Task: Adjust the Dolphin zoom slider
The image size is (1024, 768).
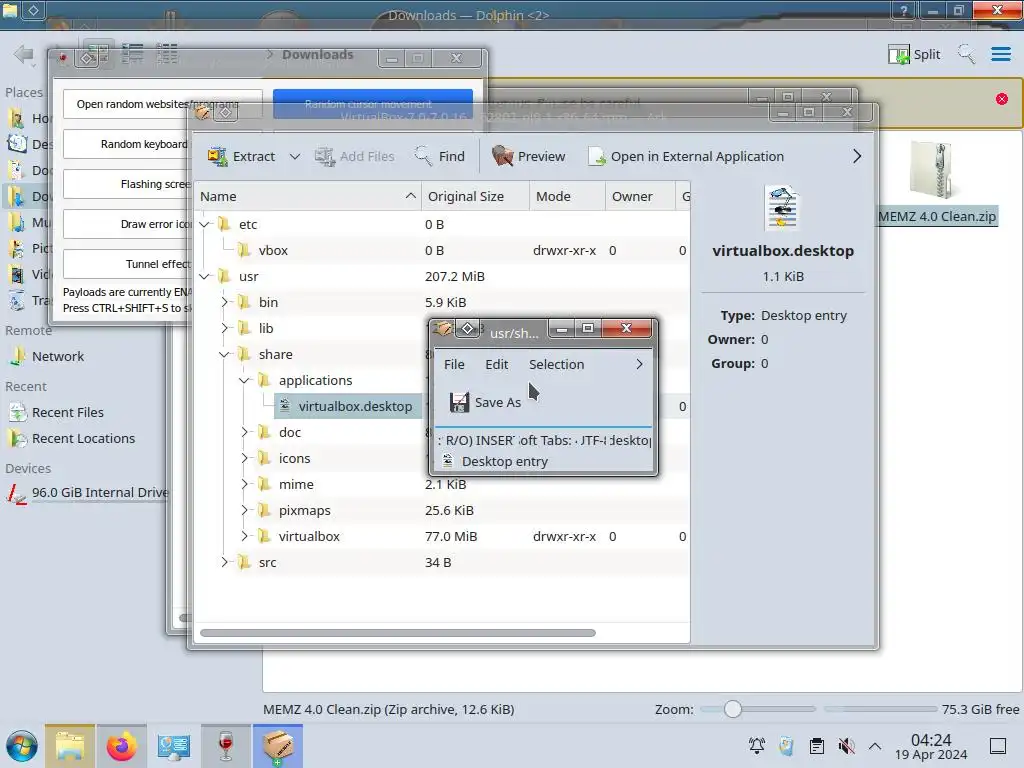Action: pyautogui.click(x=733, y=709)
